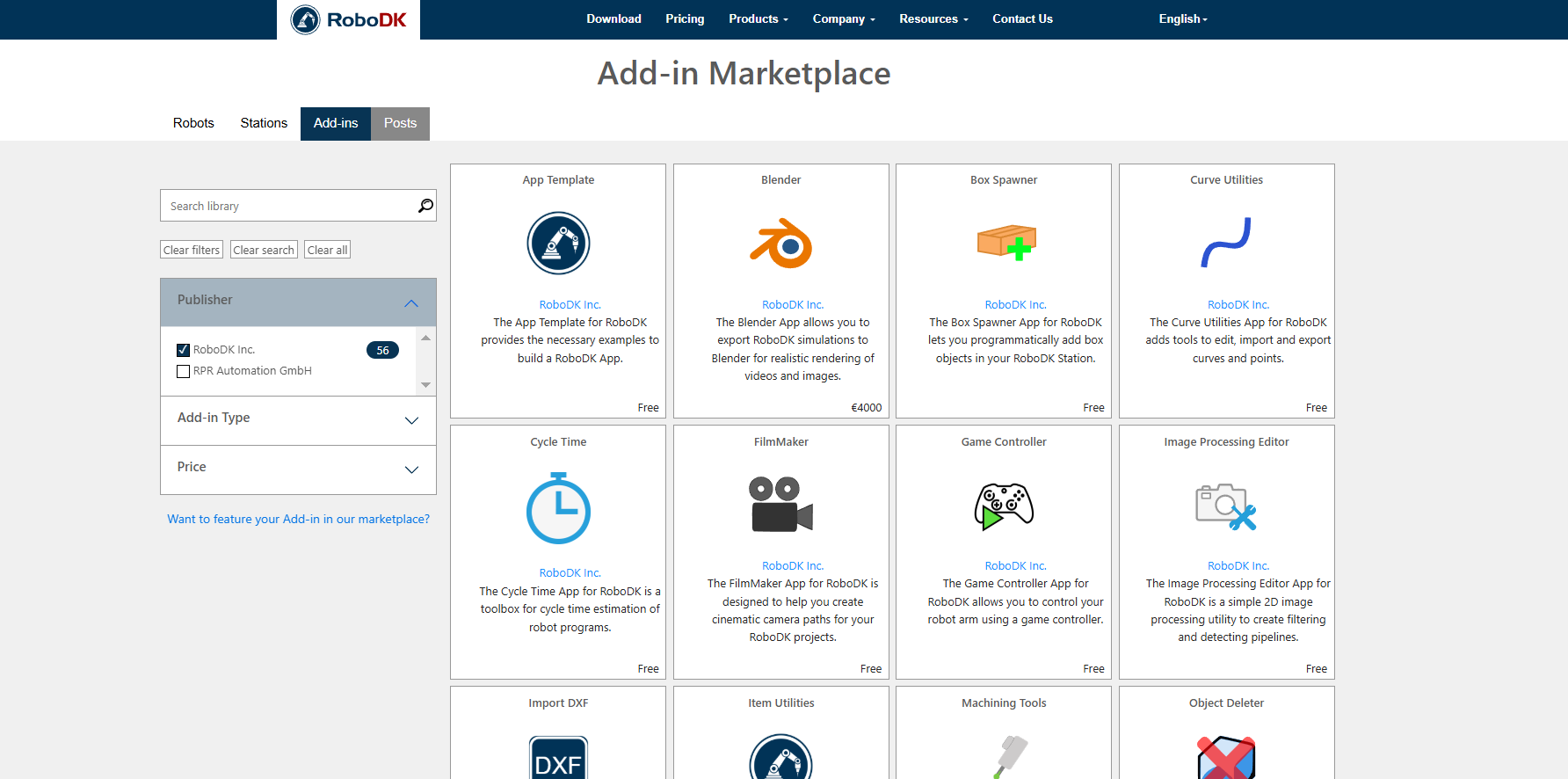This screenshot has width=1568, height=779.
Task: Switch to the Posts tab
Action: 400,123
